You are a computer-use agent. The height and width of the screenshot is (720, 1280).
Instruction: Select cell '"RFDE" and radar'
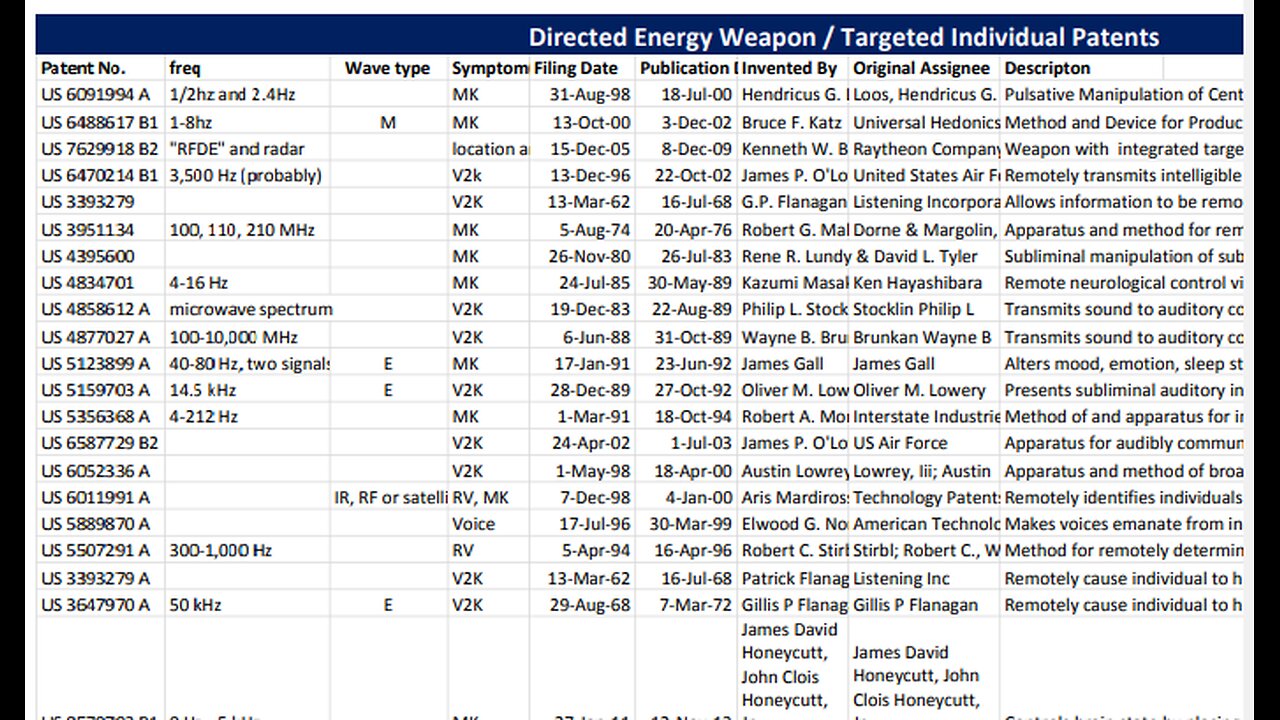(236, 149)
